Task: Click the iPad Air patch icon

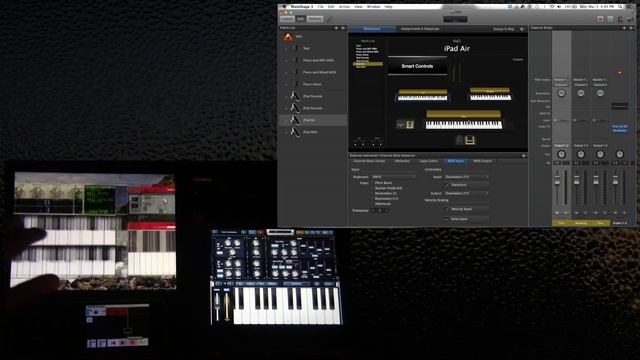Action: click(295, 120)
